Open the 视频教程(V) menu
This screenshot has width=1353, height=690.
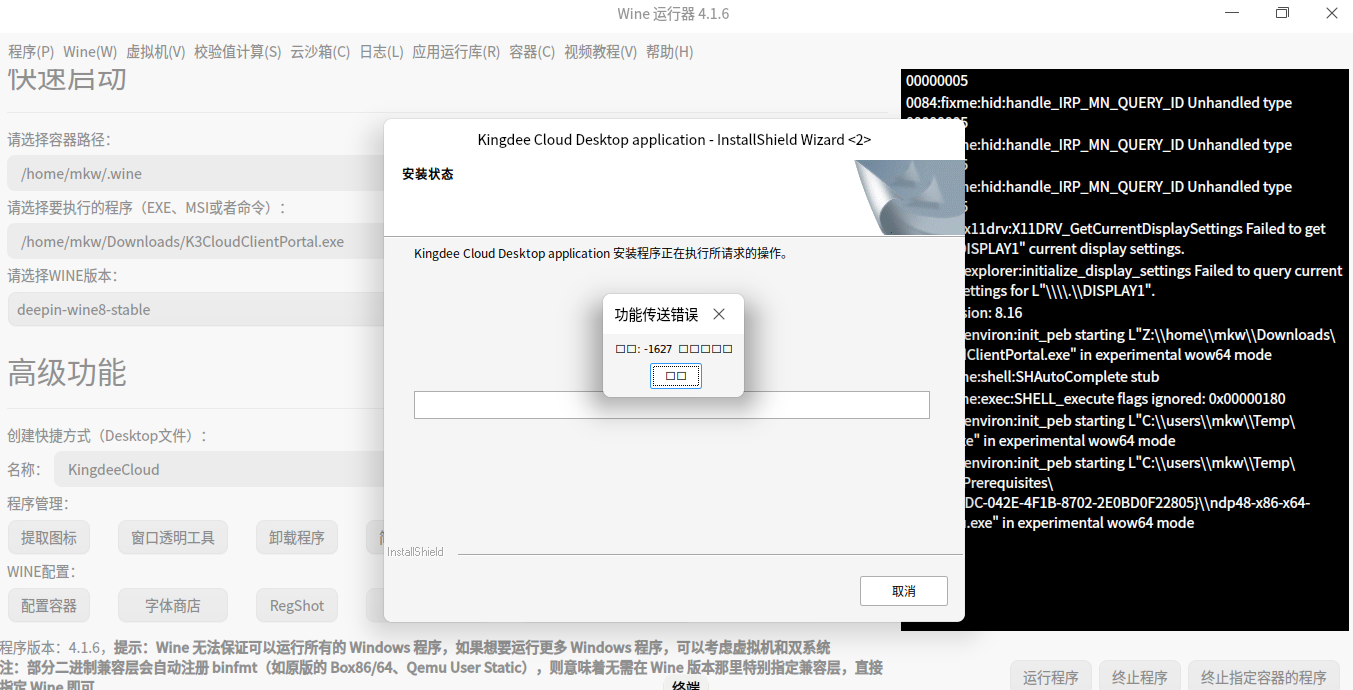coord(600,52)
